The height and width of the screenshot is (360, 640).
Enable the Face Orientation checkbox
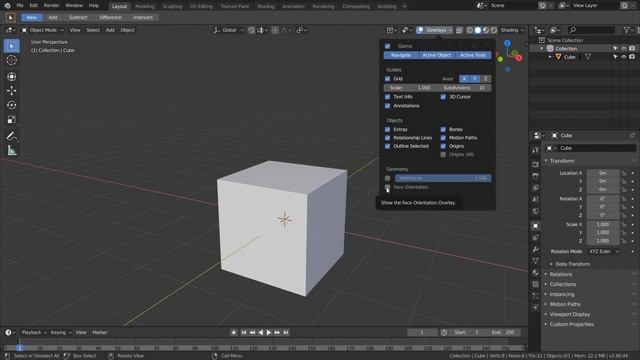pos(387,187)
